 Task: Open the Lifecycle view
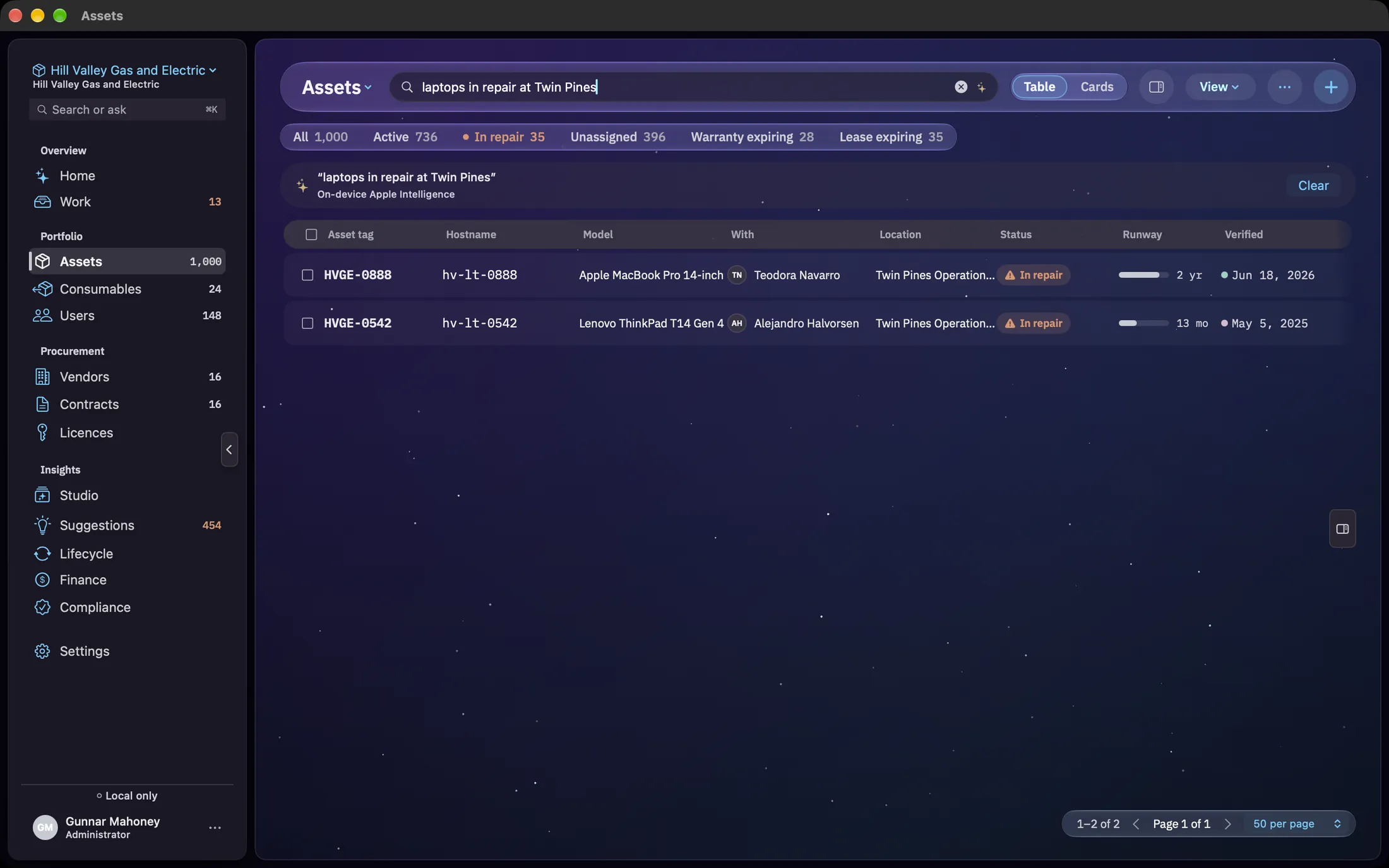(127, 553)
